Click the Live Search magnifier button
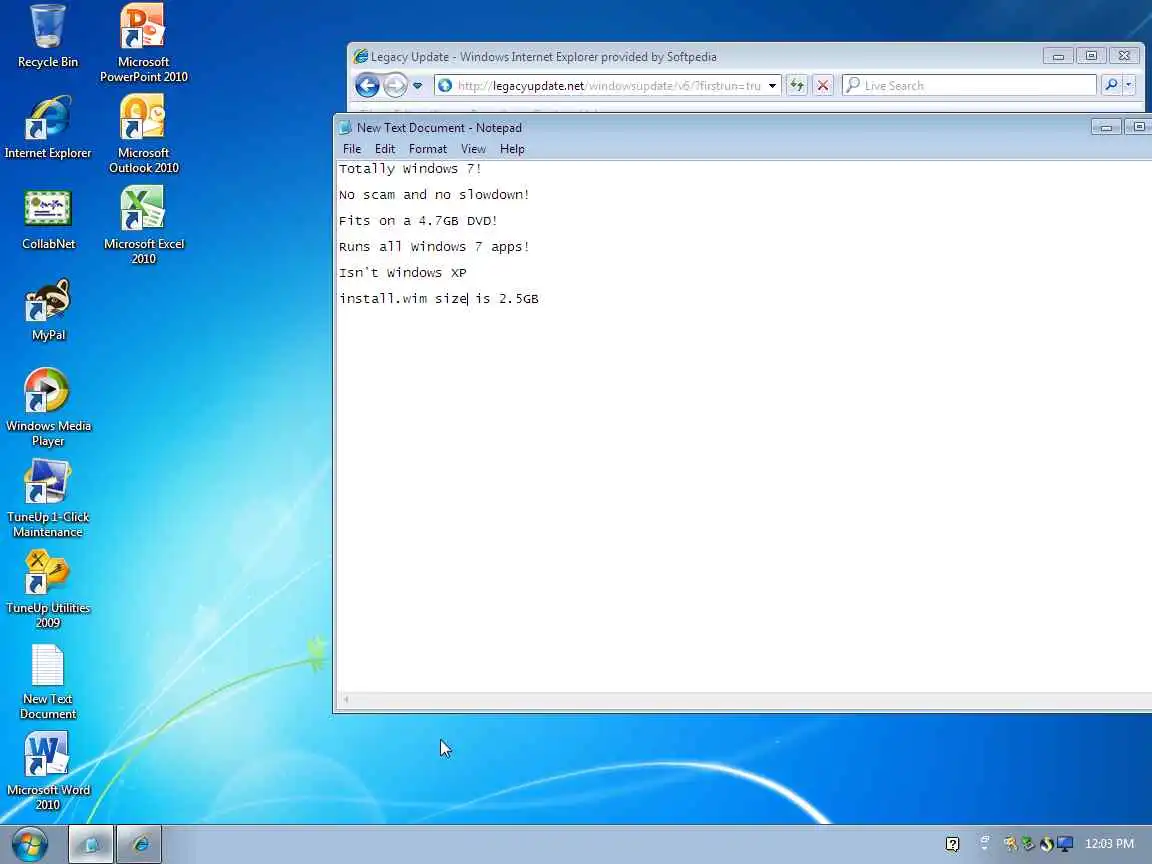The height and width of the screenshot is (864, 1152). (1111, 85)
